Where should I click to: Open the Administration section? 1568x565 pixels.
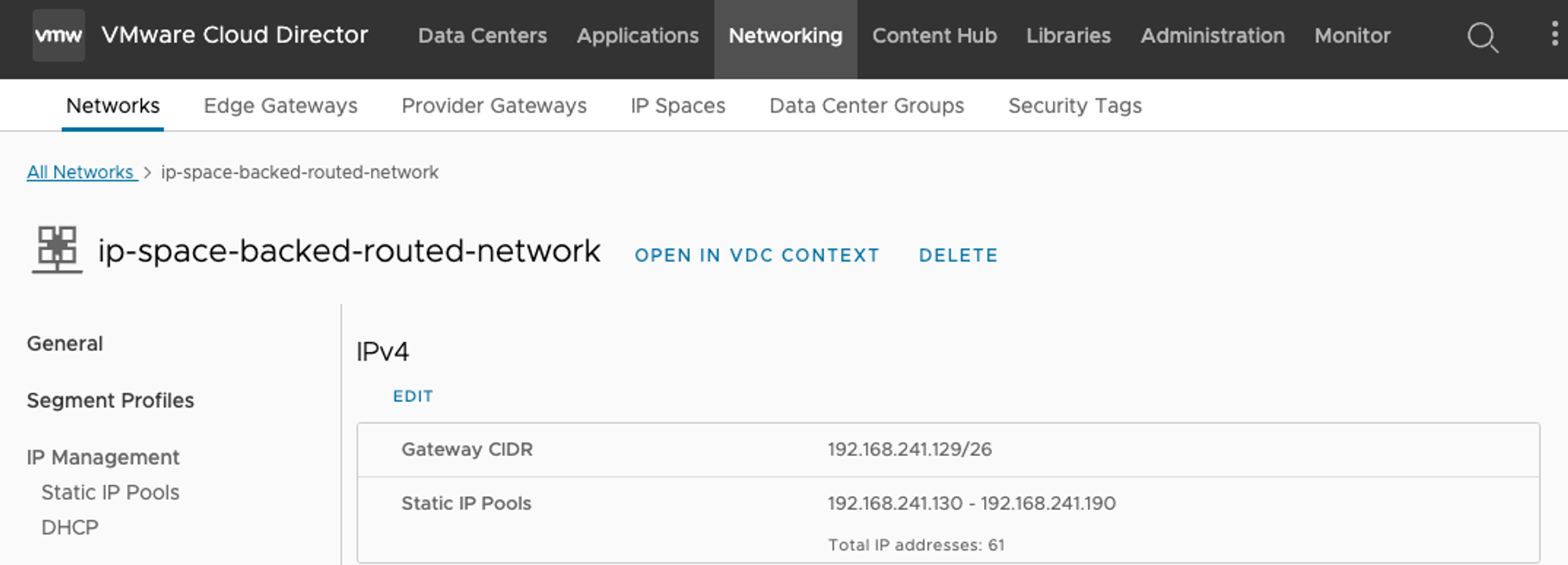(x=1212, y=36)
